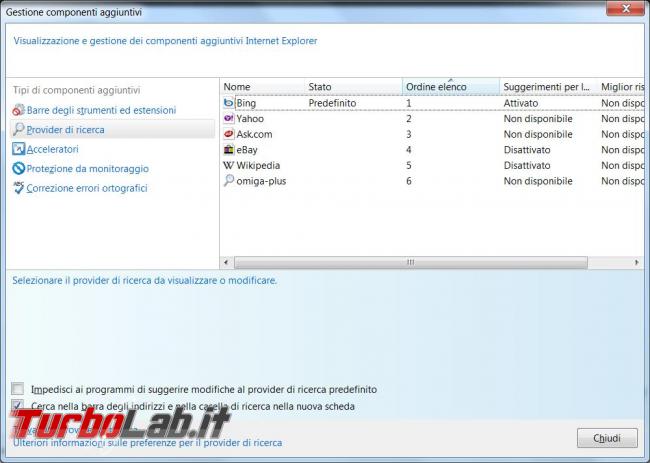Open Barre degli strumenti ed estensioni
The width and height of the screenshot is (650, 463).
click(x=101, y=110)
